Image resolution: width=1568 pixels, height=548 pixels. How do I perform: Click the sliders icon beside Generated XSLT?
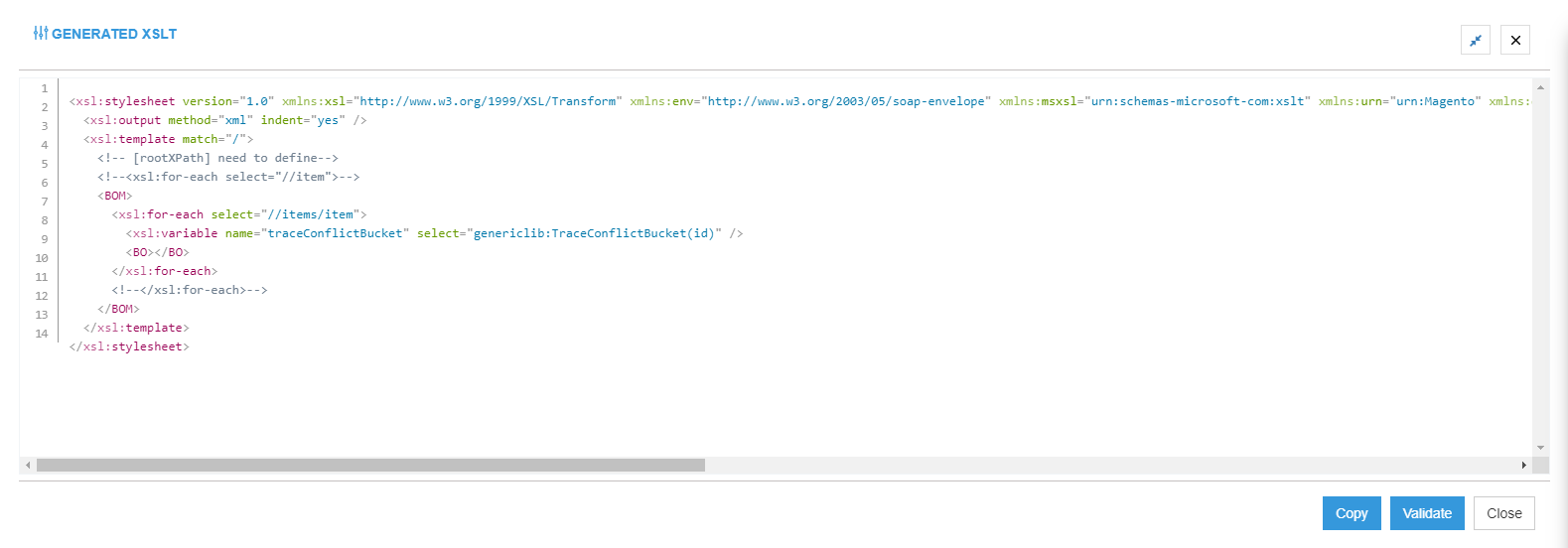(40, 34)
